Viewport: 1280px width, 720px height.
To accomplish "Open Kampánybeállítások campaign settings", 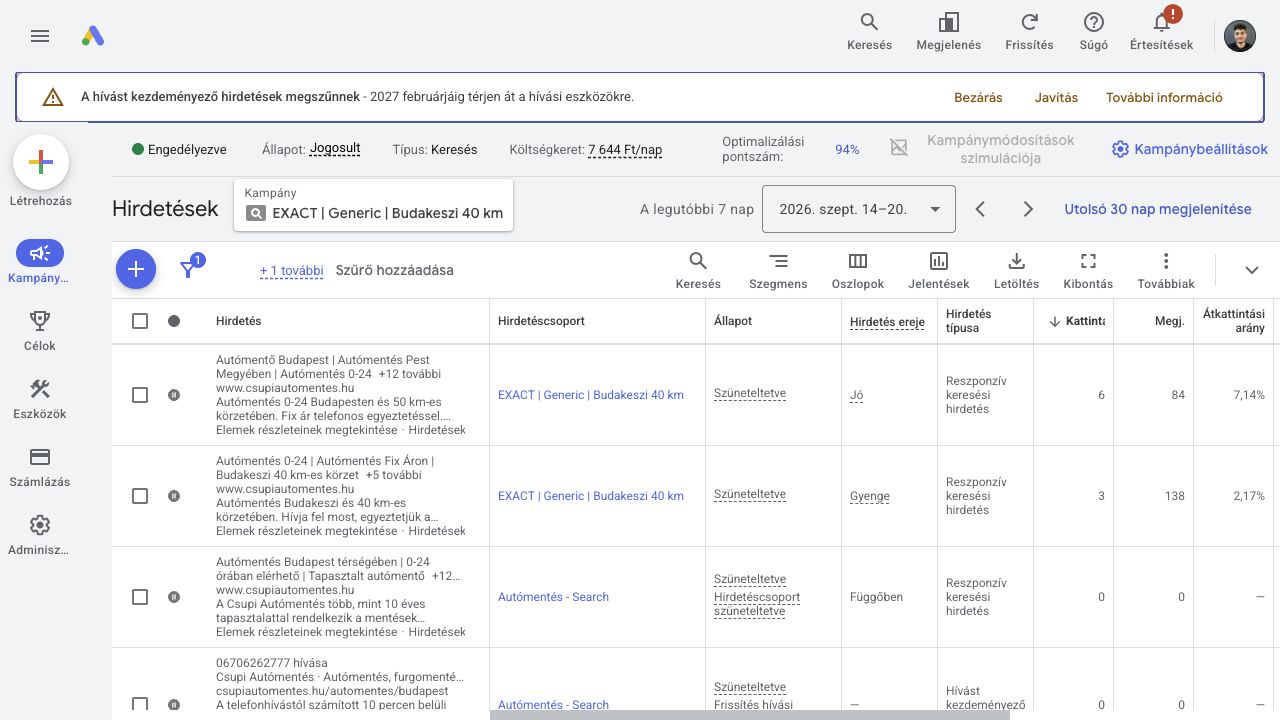I will tap(1189, 149).
